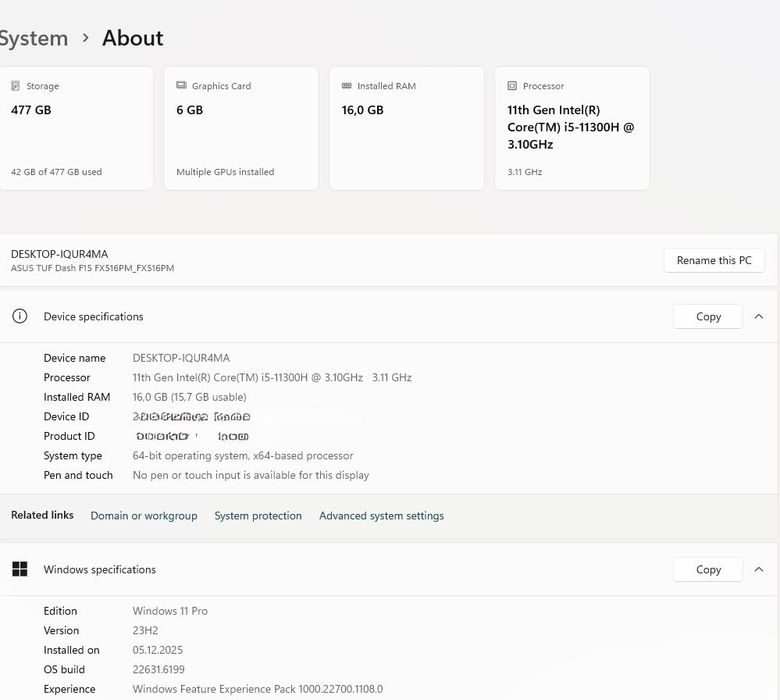Open the Domain or workgroup link

[144, 516]
